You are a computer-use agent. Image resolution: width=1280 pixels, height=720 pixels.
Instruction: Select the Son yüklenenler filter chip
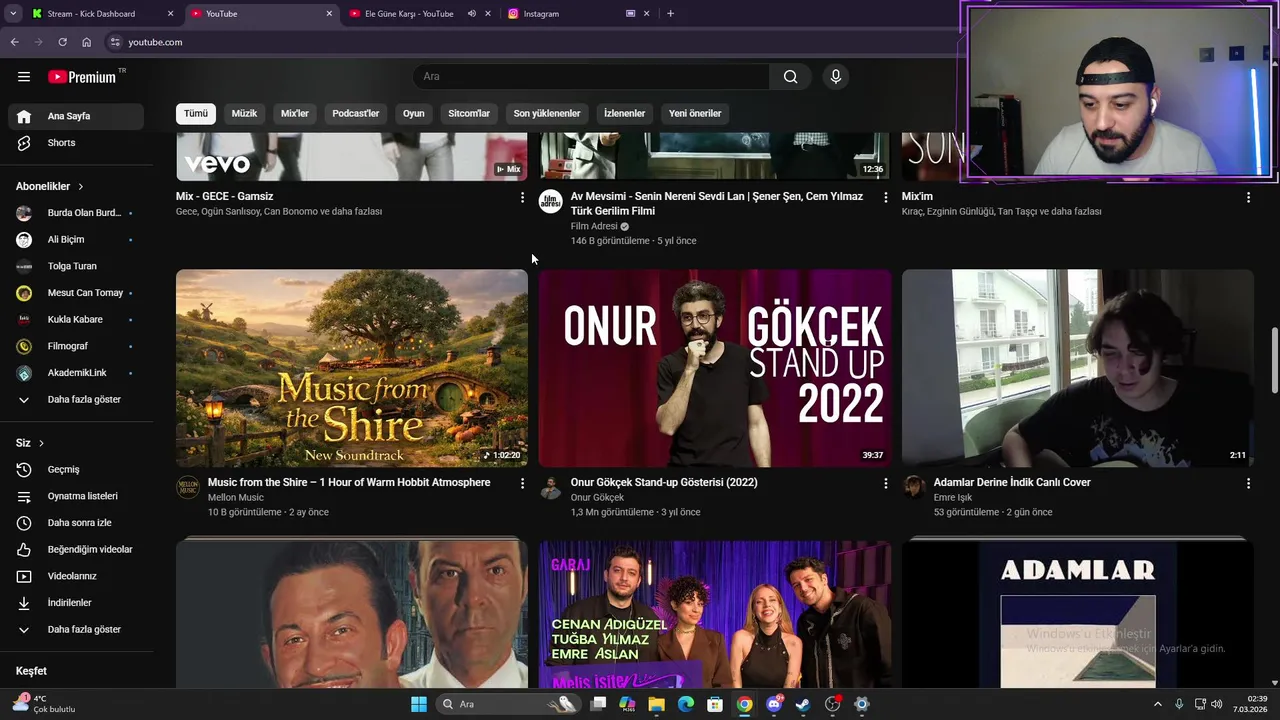pos(547,114)
